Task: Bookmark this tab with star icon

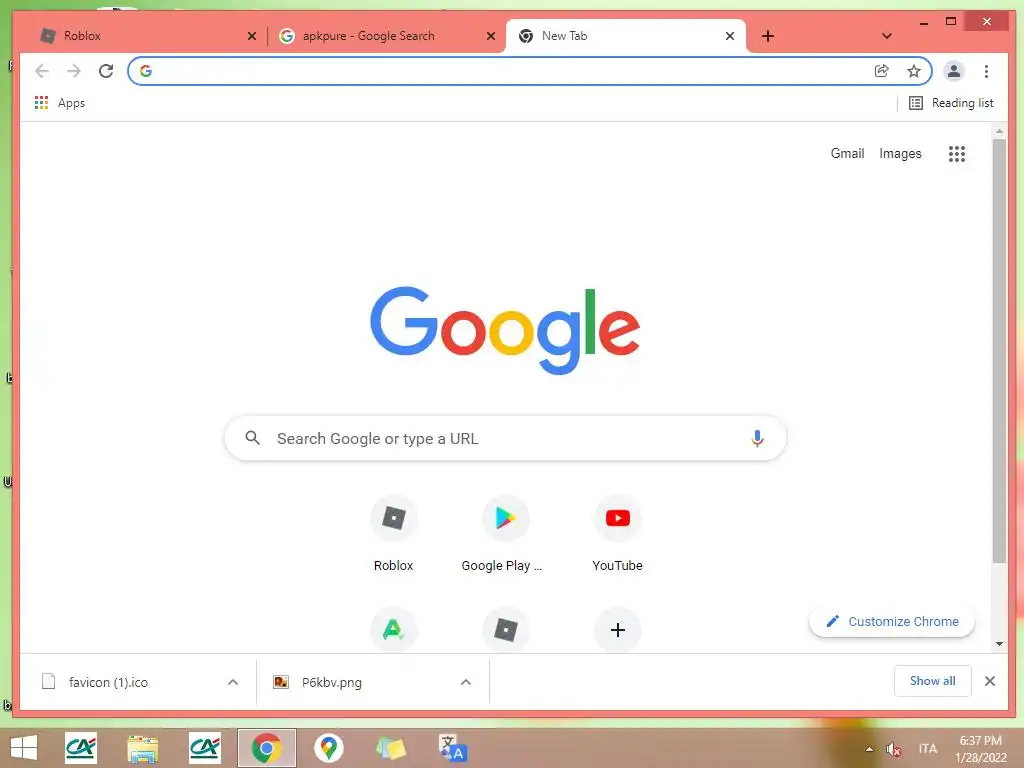Action: click(914, 71)
